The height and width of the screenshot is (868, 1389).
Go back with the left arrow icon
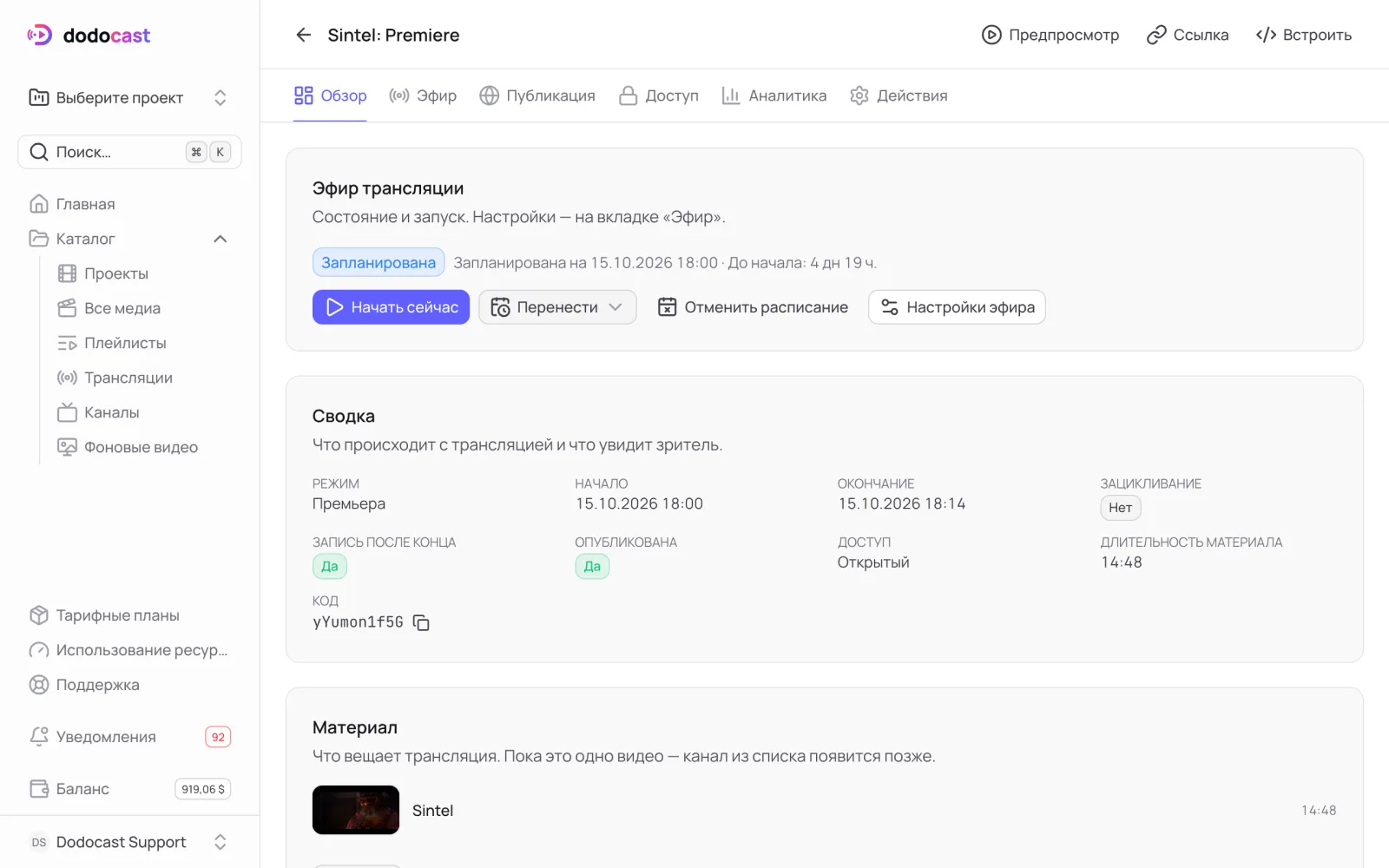click(303, 35)
